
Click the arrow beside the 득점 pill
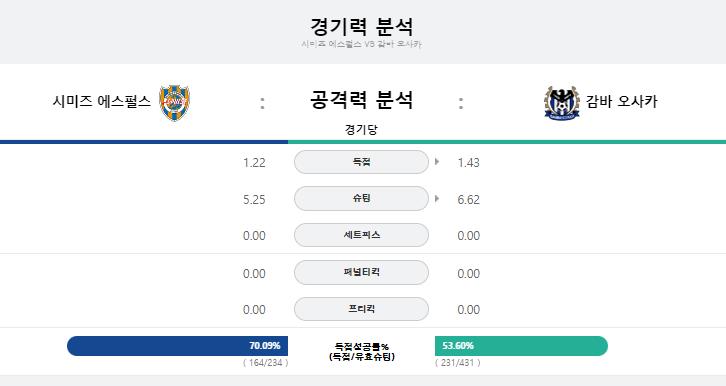coord(437,162)
